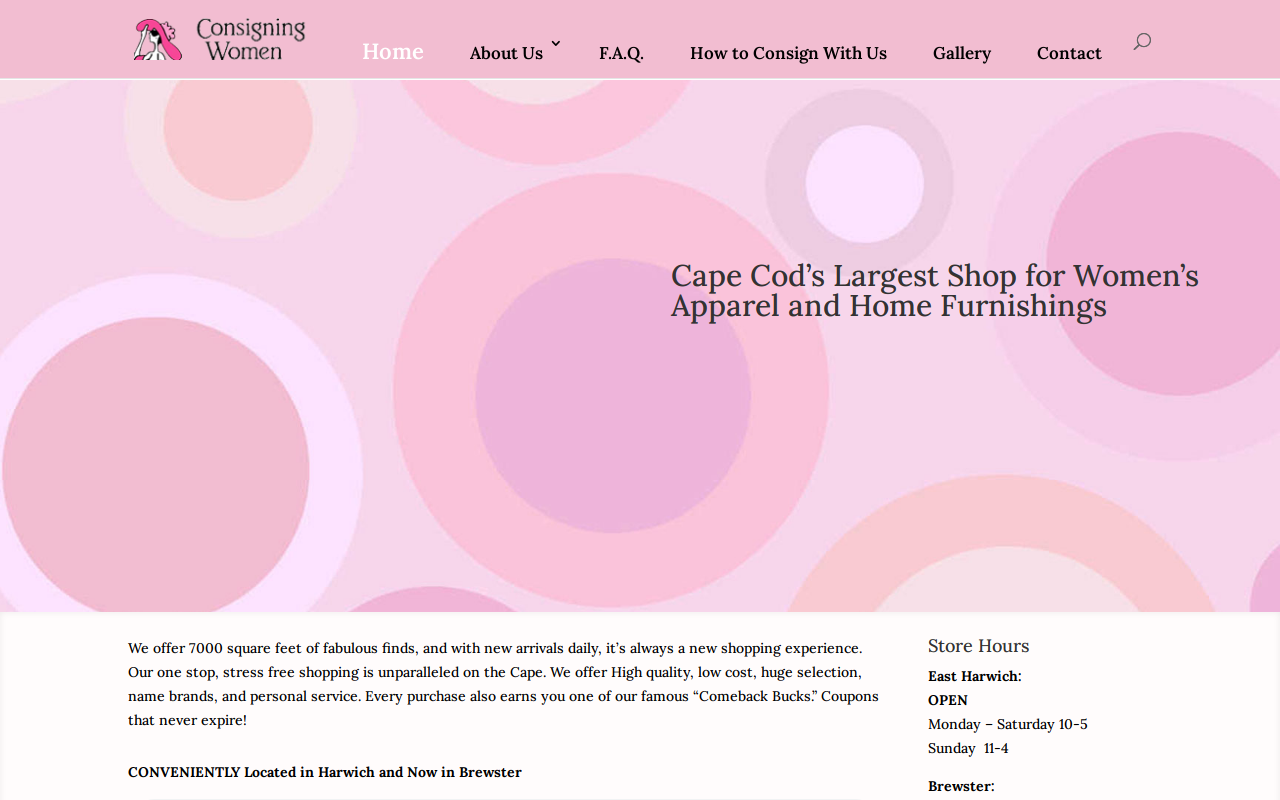Image resolution: width=1280 pixels, height=800 pixels.
Task: Open the Contact page
Action: coord(1069,53)
